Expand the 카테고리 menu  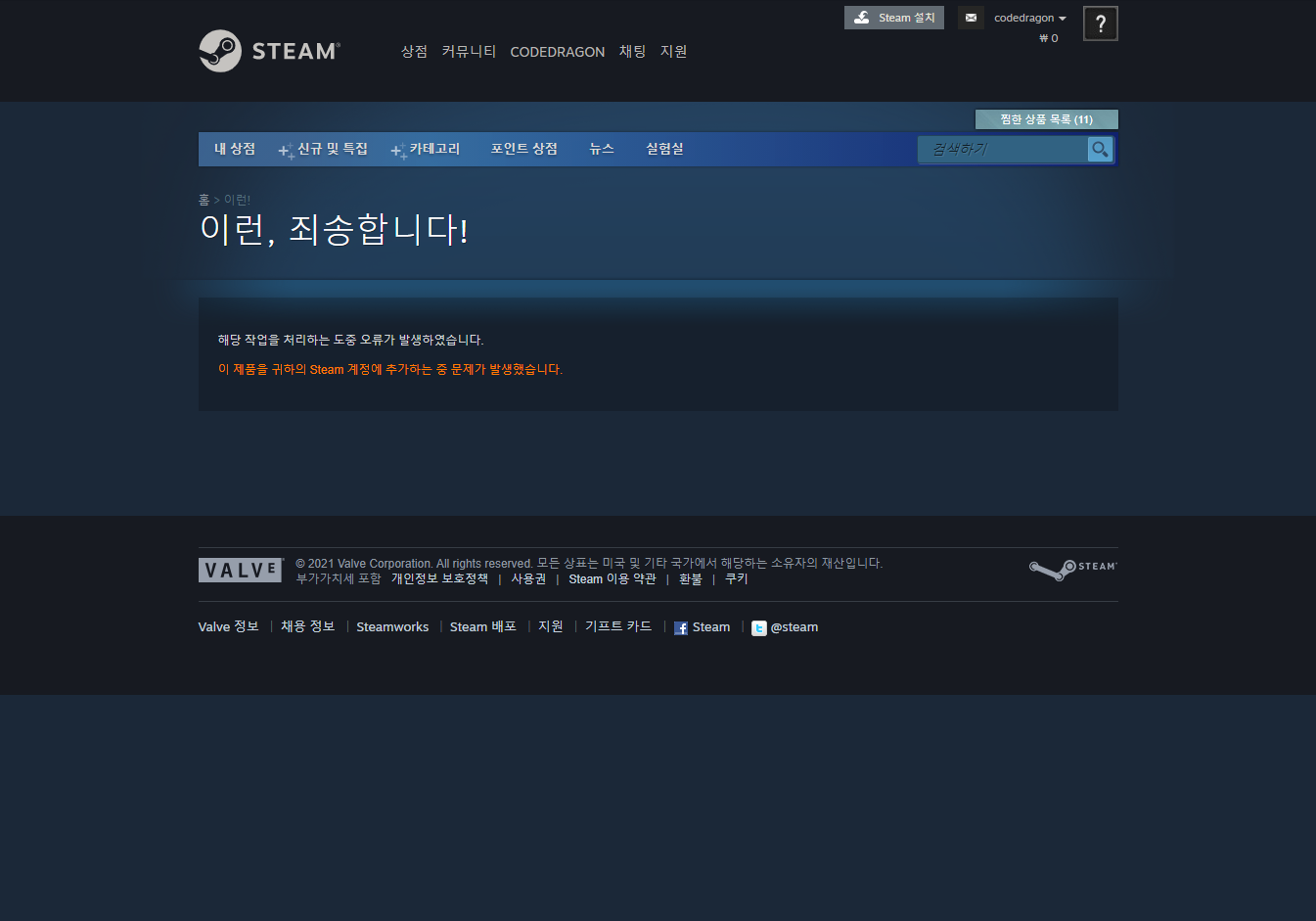(x=433, y=149)
